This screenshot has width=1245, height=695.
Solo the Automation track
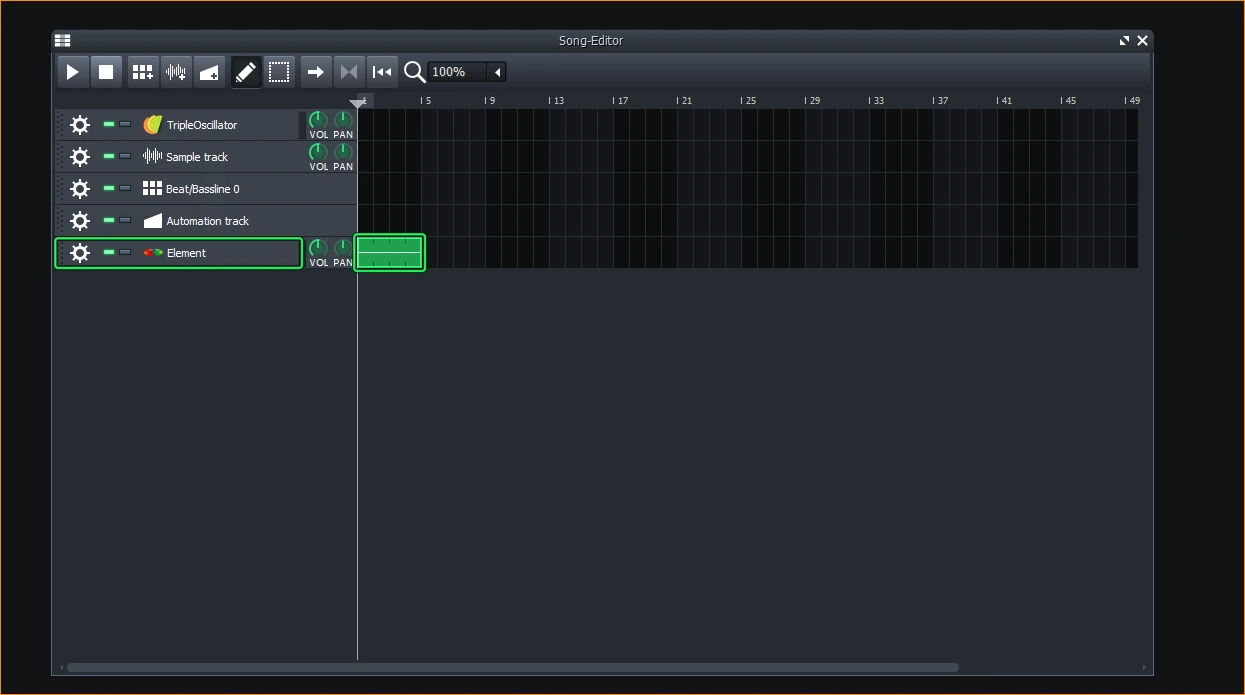(x=125, y=220)
